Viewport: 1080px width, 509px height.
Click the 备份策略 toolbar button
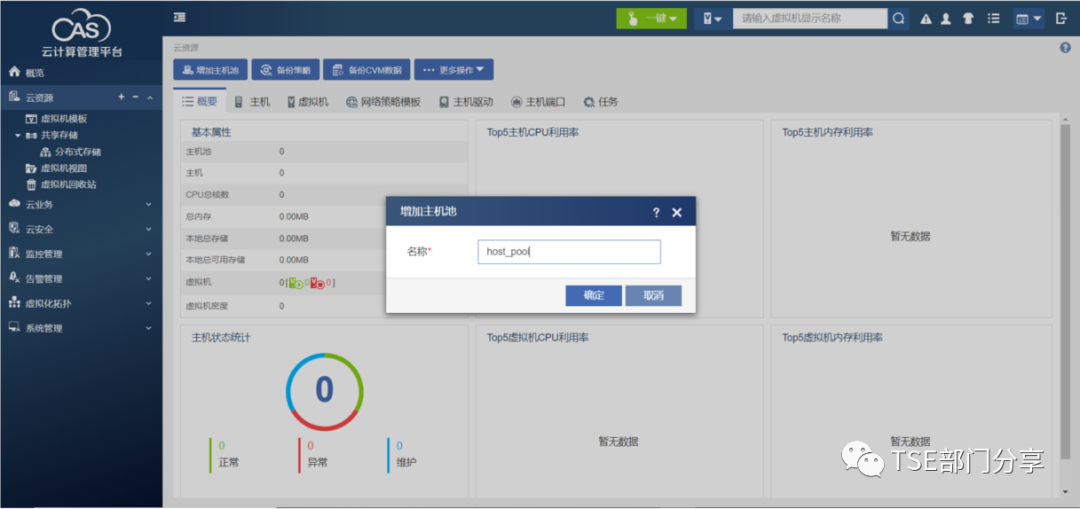tap(285, 70)
